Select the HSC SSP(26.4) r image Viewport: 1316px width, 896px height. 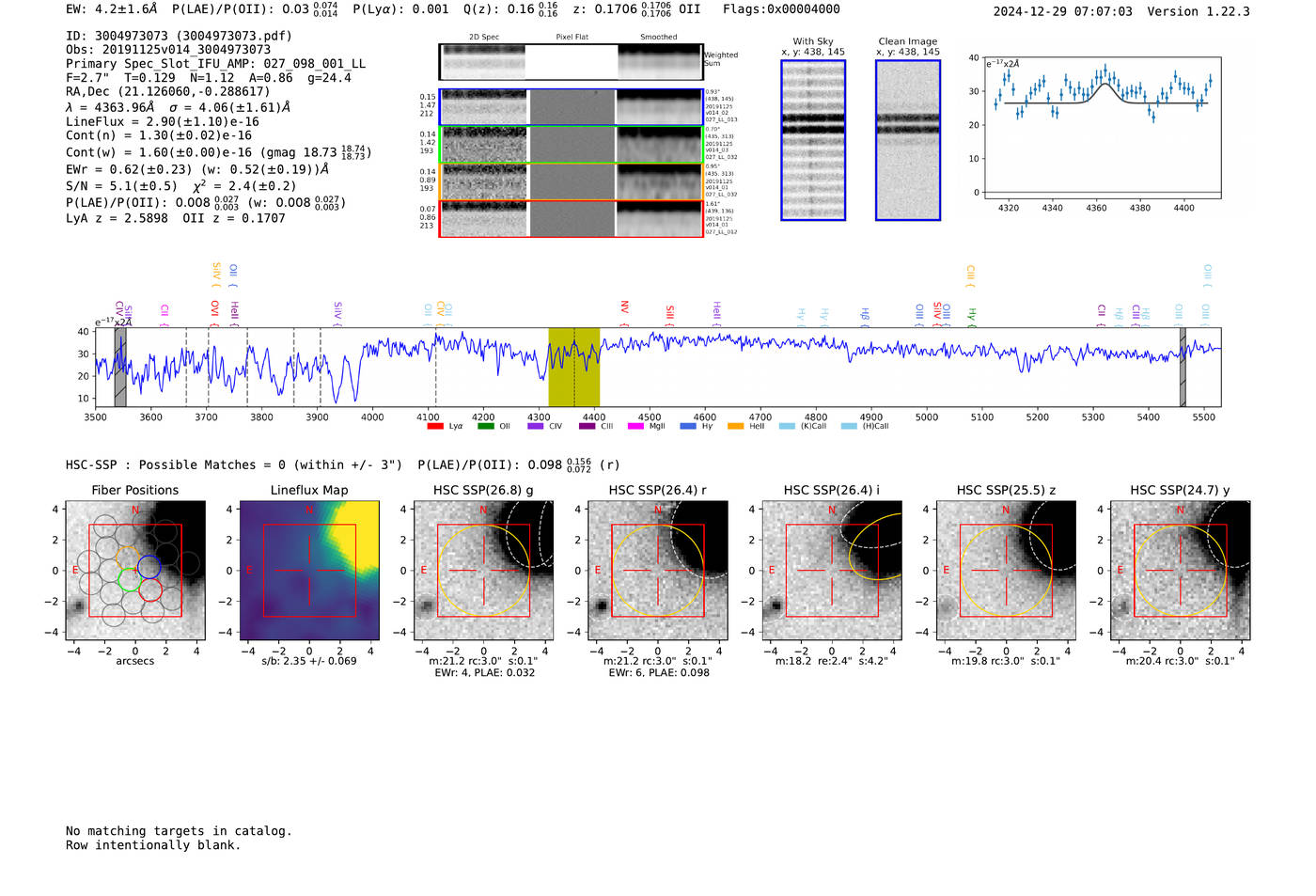coord(658,571)
